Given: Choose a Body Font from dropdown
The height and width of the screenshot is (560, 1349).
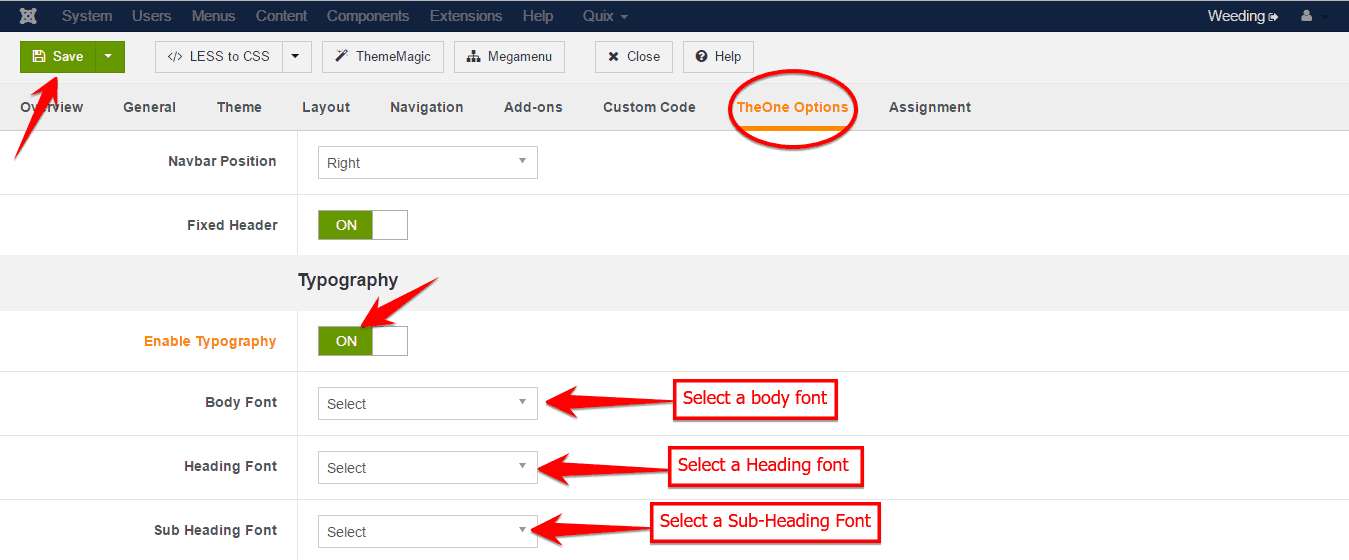Looking at the screenshot, I should [427, 404].
